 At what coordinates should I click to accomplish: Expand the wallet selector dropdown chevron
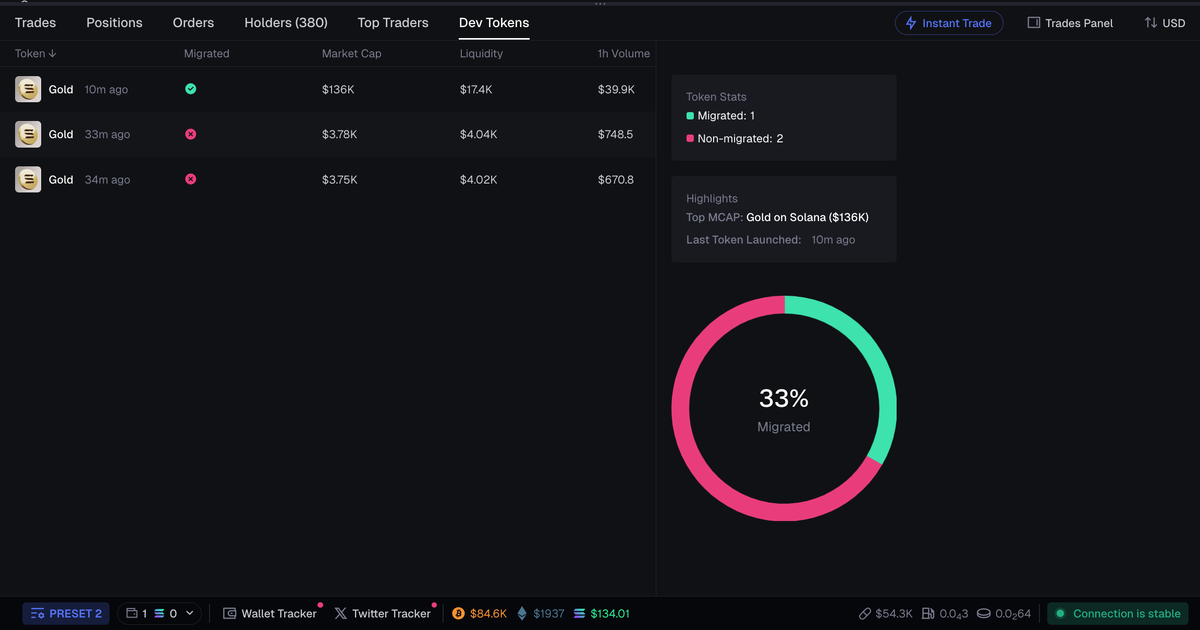coord(190,613)
